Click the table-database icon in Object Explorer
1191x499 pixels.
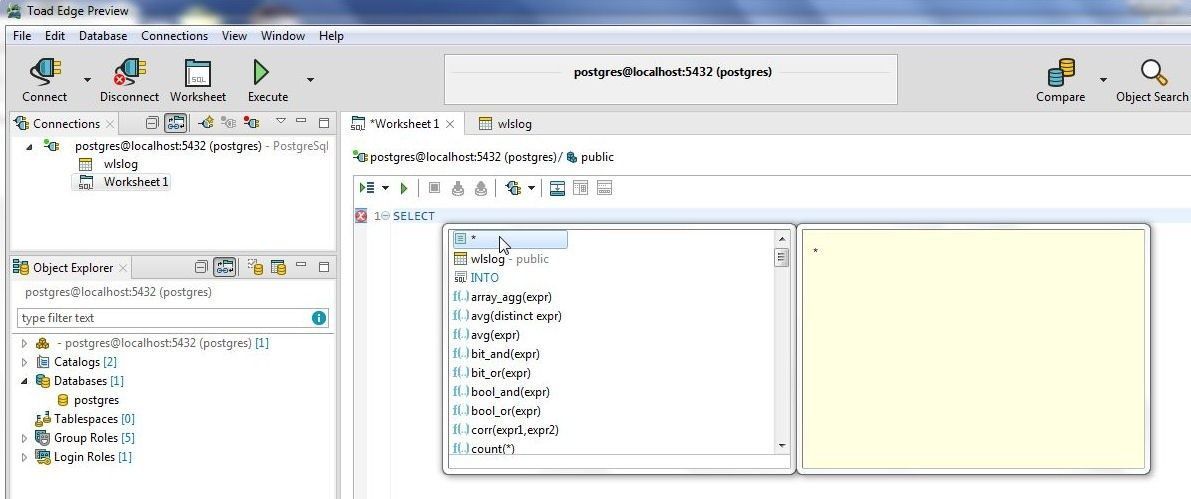coord(279,267)
